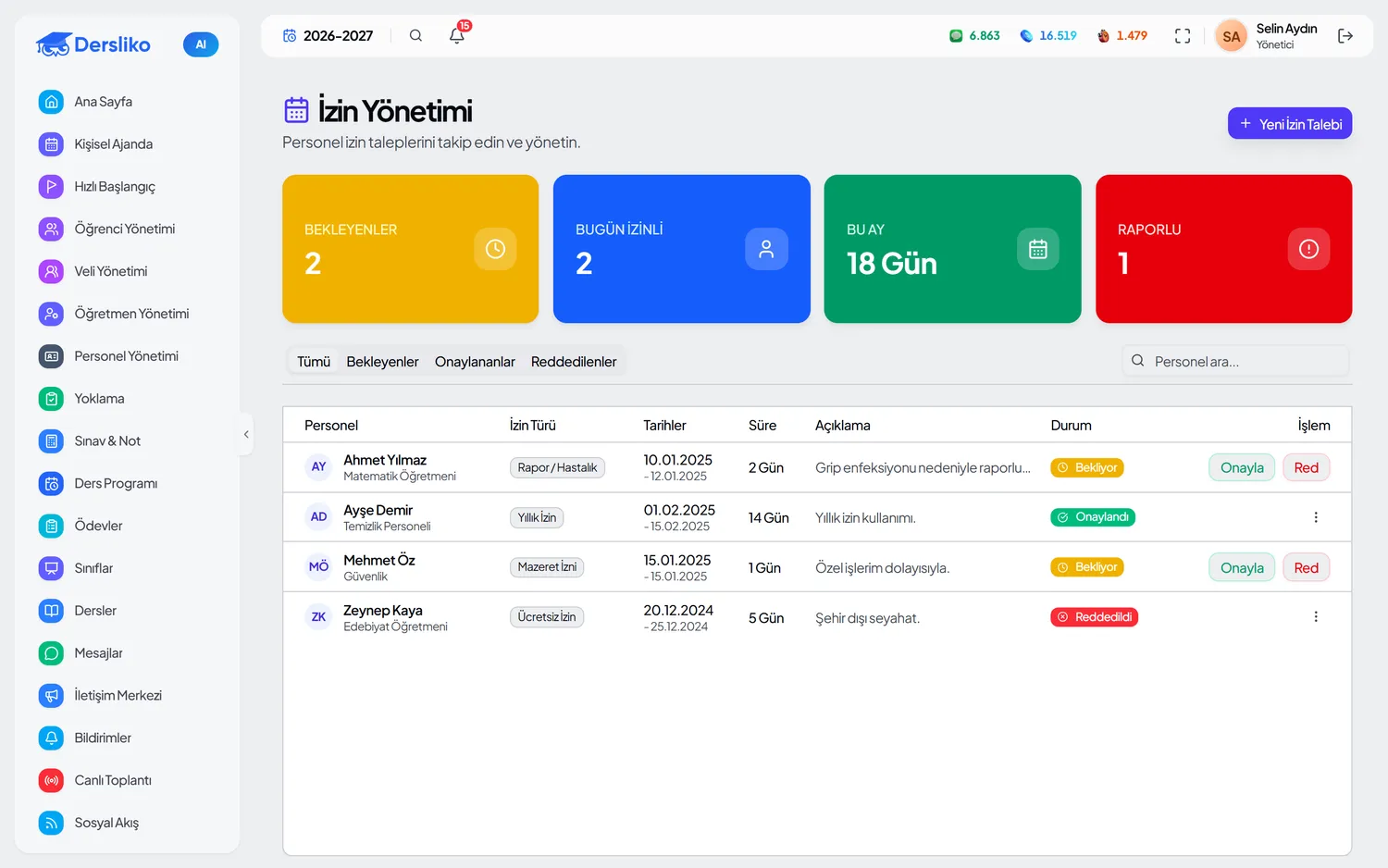The height and width of the screenshot is (868, 1388).
Task: Click the AY avatar of Ahmet Yılmaz
Action: [318, 467]
